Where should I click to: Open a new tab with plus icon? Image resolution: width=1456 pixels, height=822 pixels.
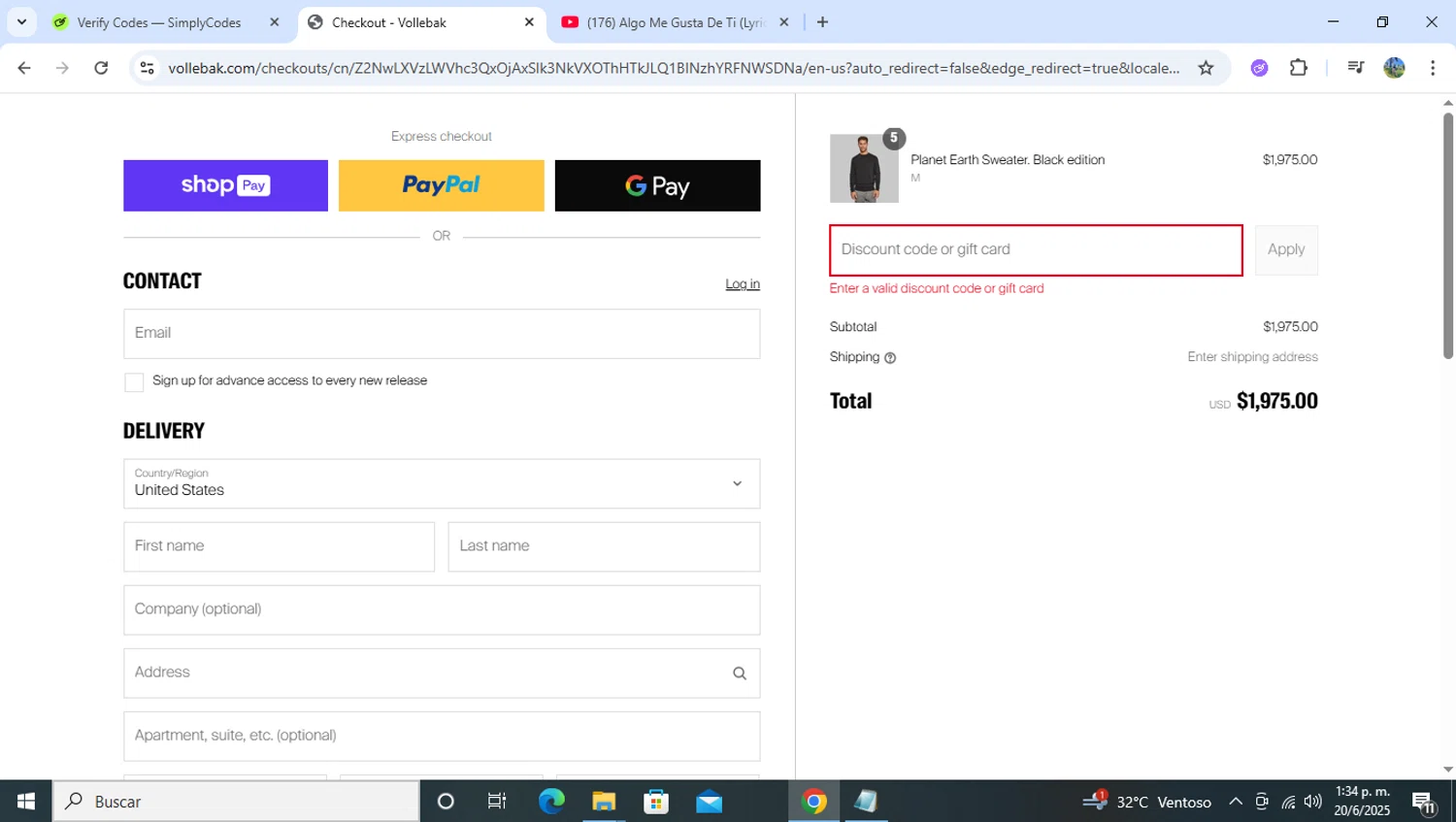click(x=822, y=22)
